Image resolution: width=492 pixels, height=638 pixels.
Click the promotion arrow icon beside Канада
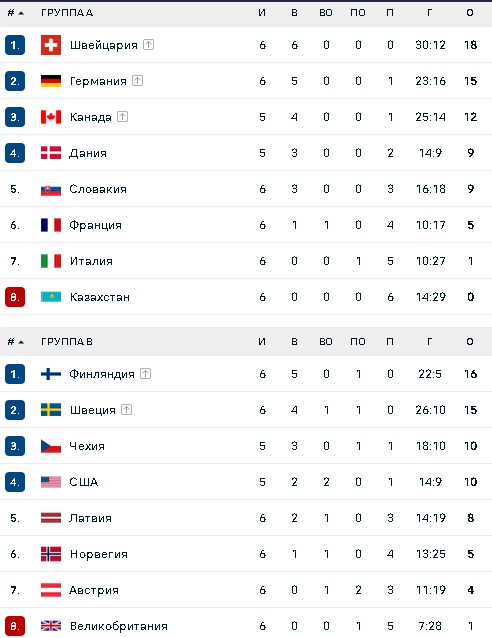[x=122, y=117]
